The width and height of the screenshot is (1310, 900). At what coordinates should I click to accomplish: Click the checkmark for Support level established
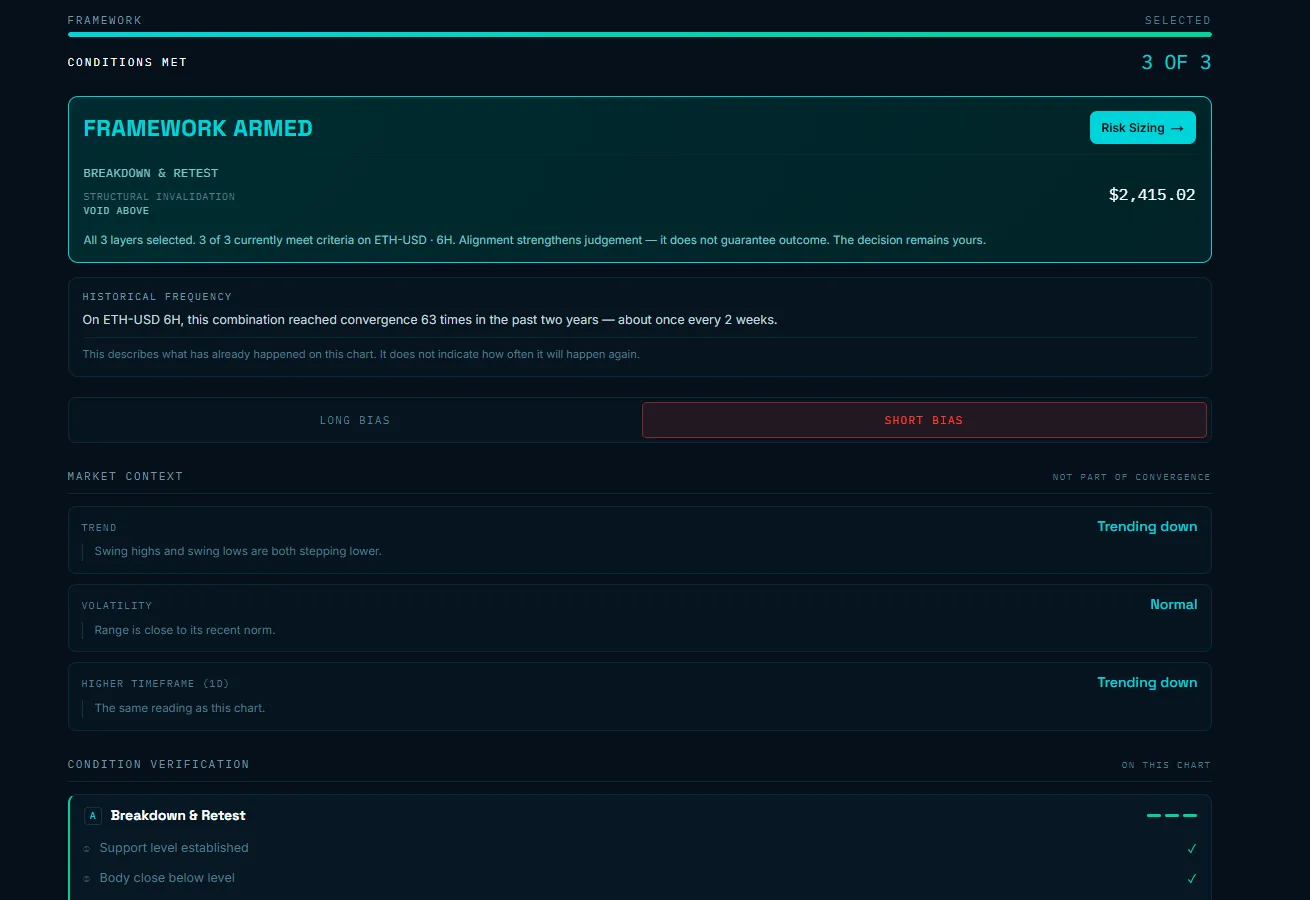pyautogui.click(x=1191, y=849)
